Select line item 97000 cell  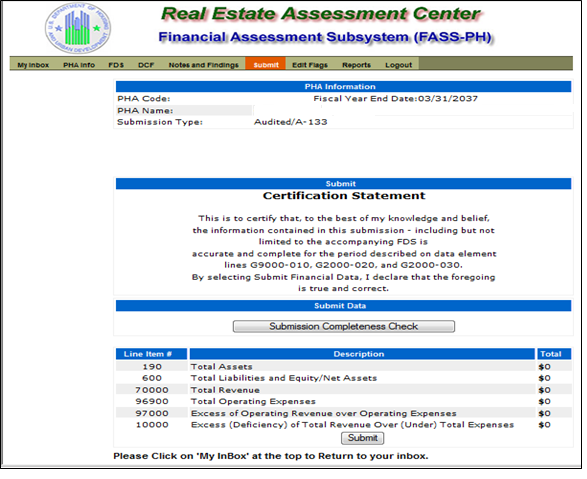click(x=152, y=413)
